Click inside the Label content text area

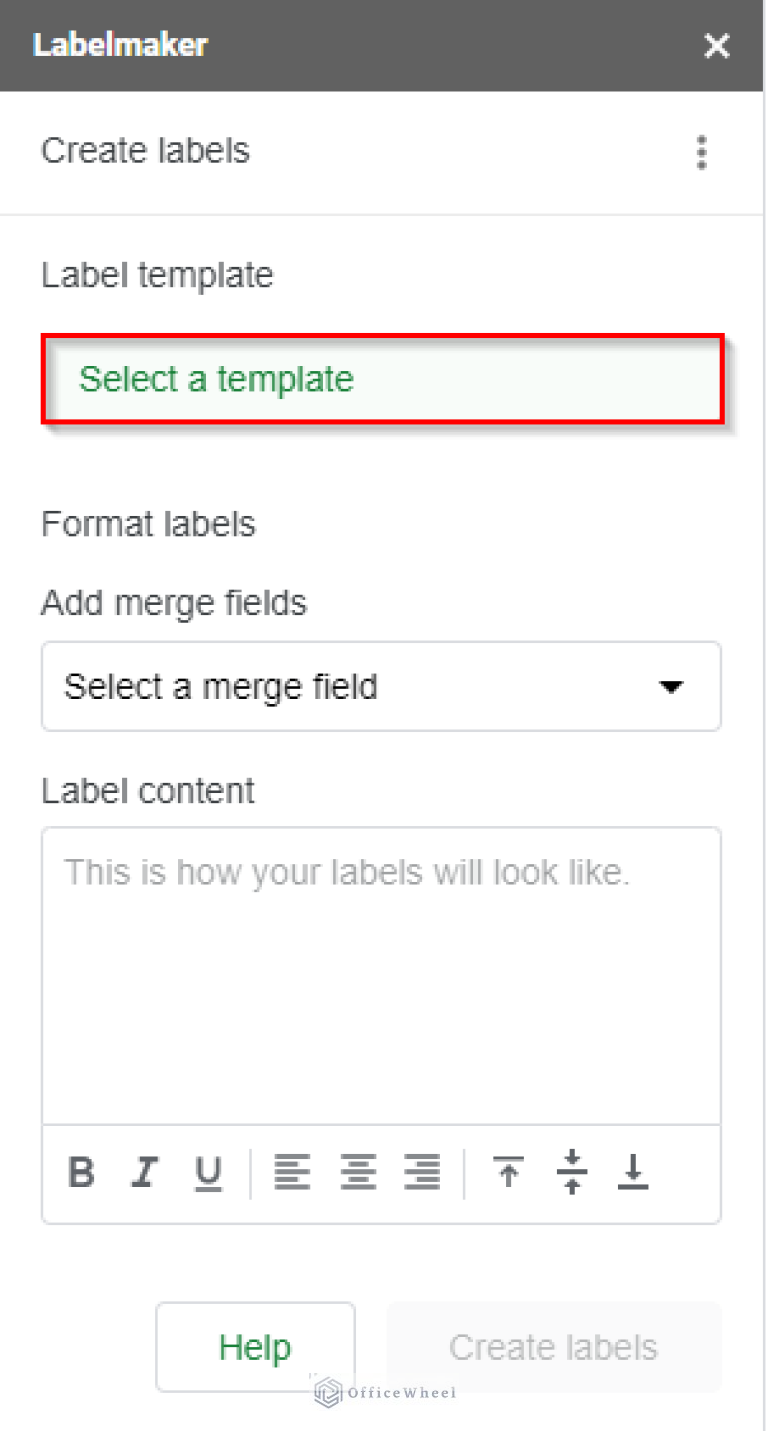coord(380,975)
